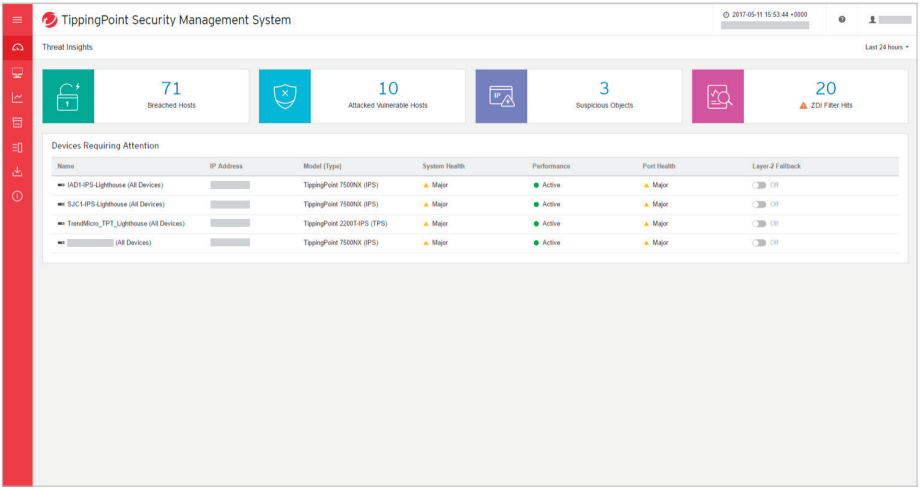
Task: Click TippingPoint 7500NX (IPS) for IAD1-IPS-Lighthouse
Action: click(341, 185)
